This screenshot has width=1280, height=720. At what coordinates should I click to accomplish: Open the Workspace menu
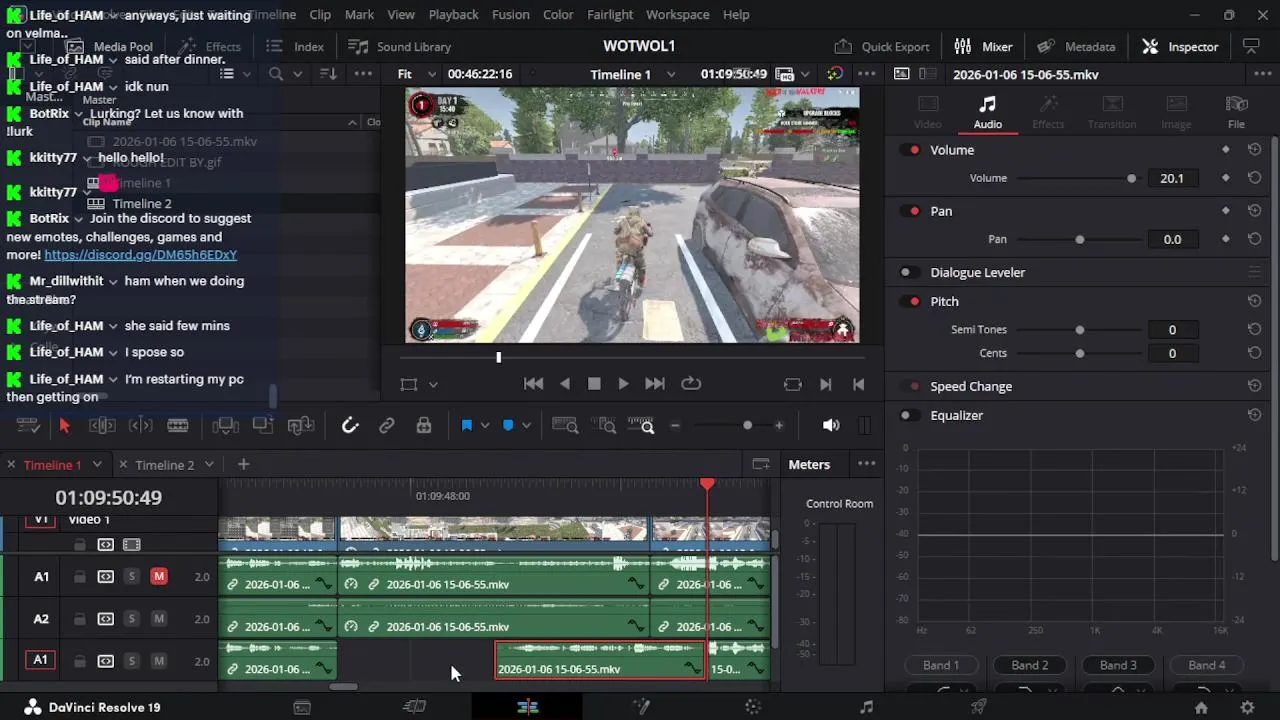pos(678,15)
